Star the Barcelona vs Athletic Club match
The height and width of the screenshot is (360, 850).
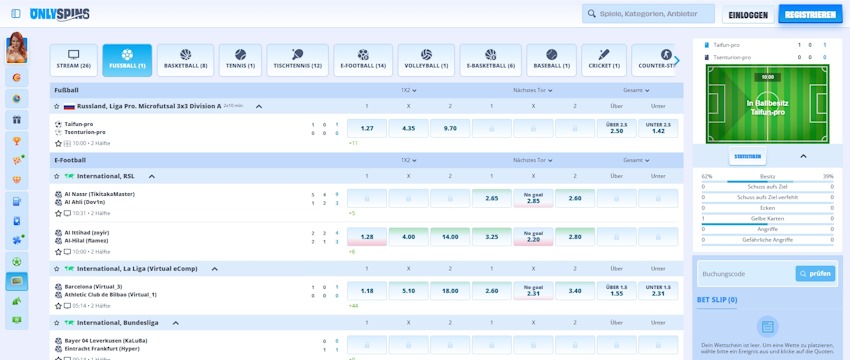58,306
